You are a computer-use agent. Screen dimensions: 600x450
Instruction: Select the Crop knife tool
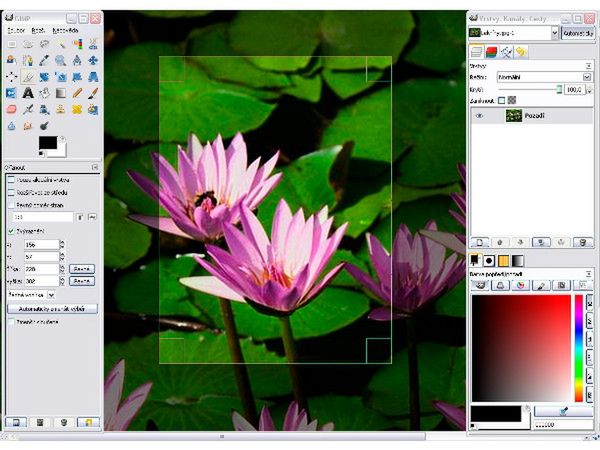pyautogui.click(x=28, y=77)
